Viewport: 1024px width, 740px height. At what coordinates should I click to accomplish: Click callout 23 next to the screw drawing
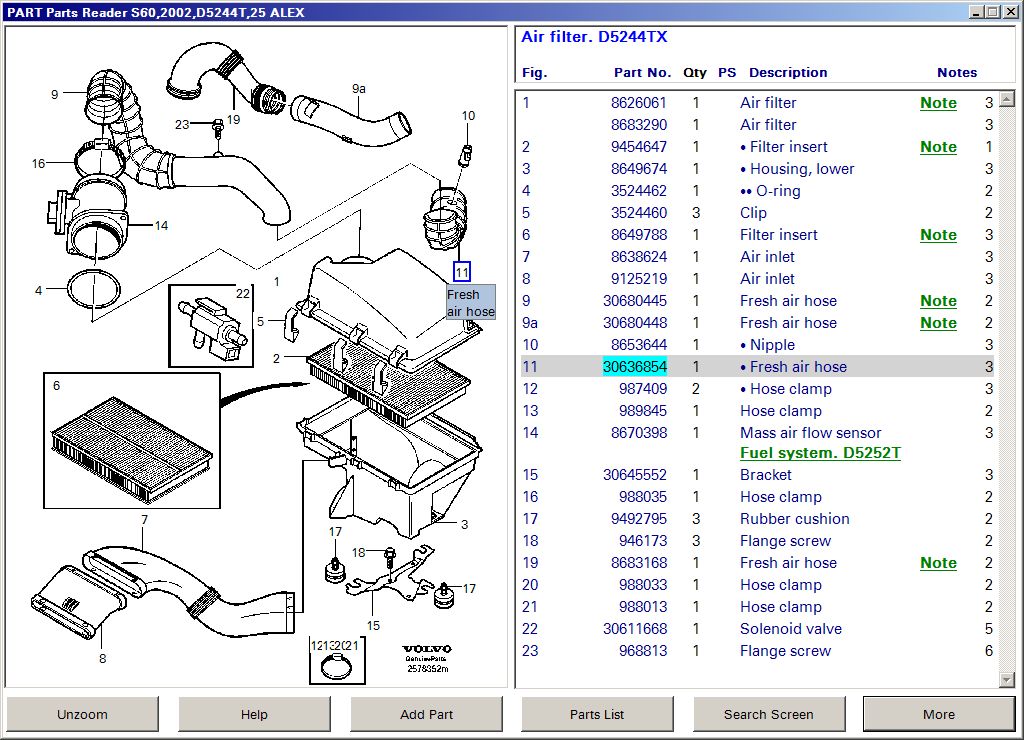[182, 124]
